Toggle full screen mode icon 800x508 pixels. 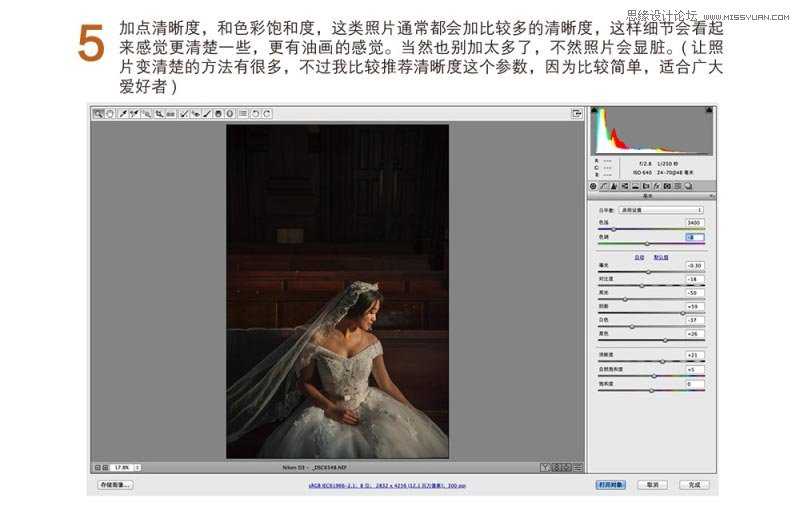click(577, 113)
